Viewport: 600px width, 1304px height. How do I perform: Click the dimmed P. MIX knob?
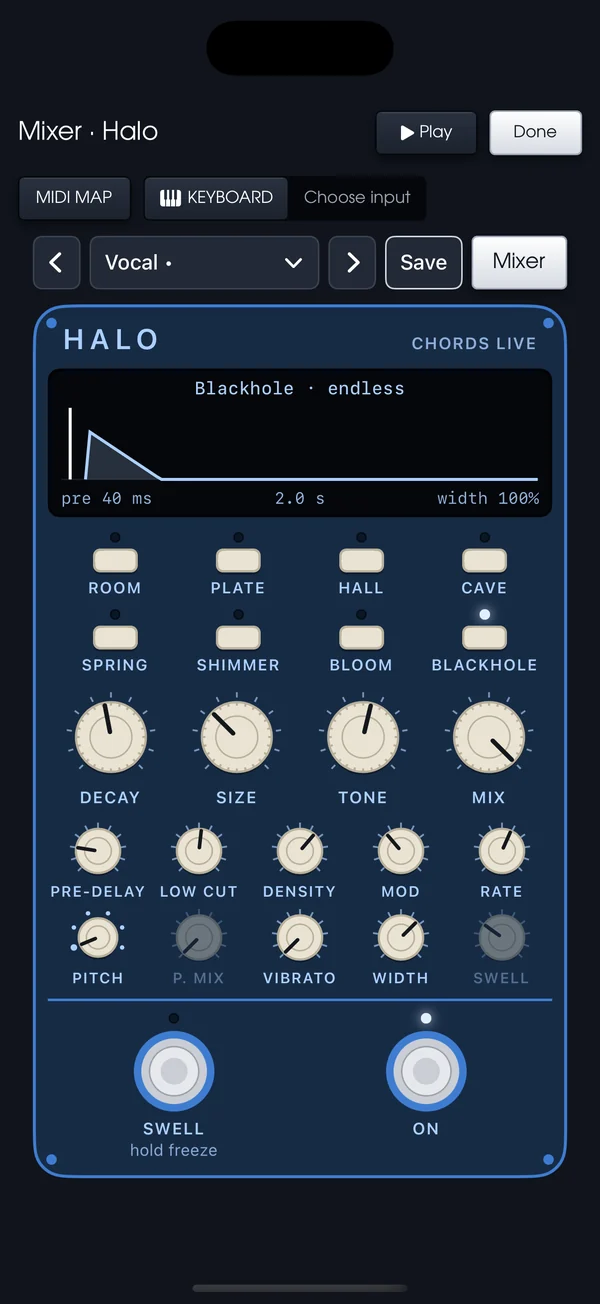[199, 938]
